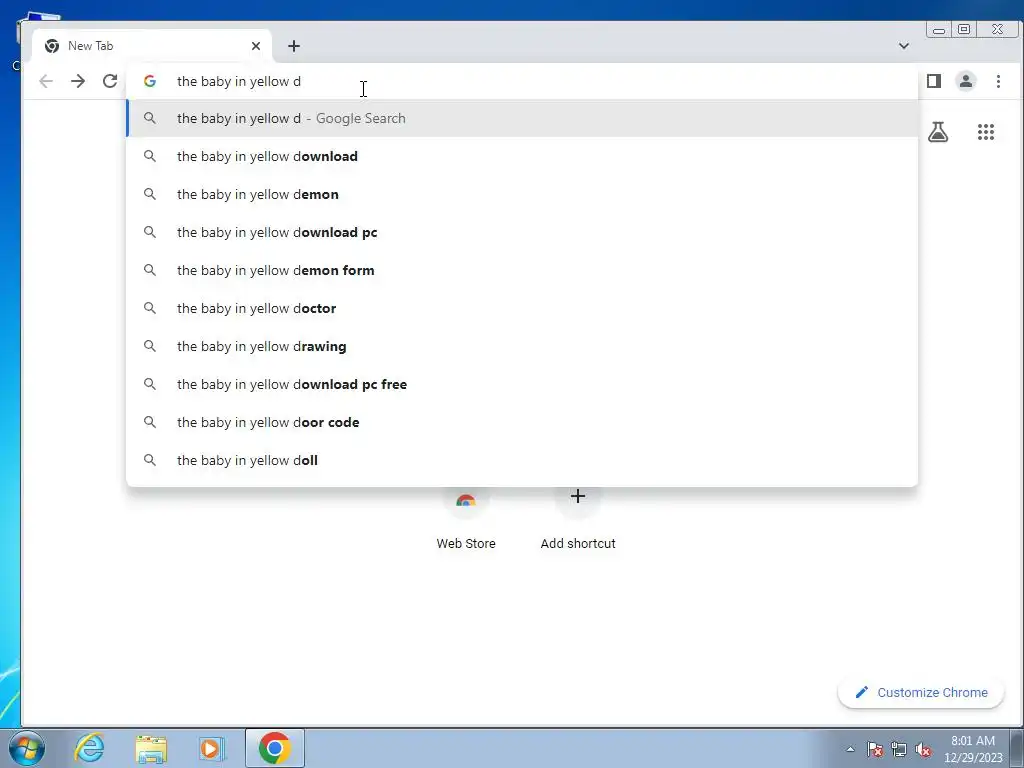
Task: Expand the tab search chevron
Action: [x=904, y=46]
